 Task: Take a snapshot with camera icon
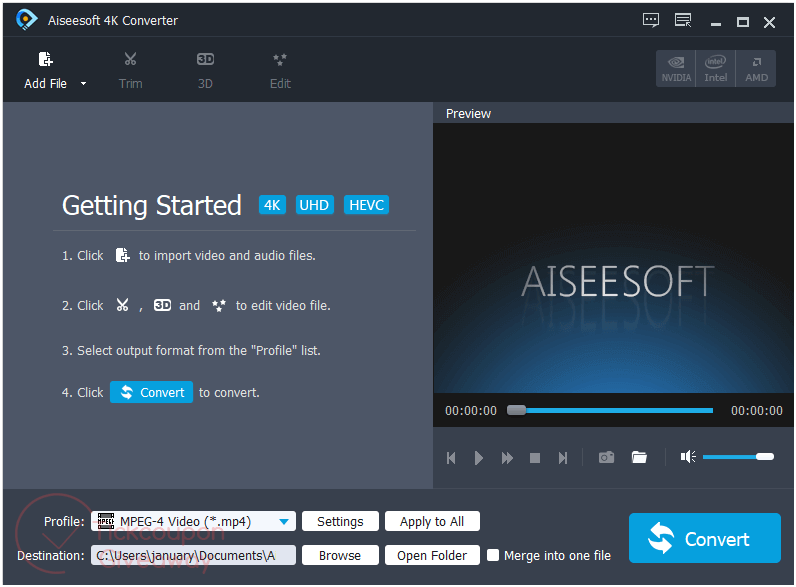(x=606, y=458)
